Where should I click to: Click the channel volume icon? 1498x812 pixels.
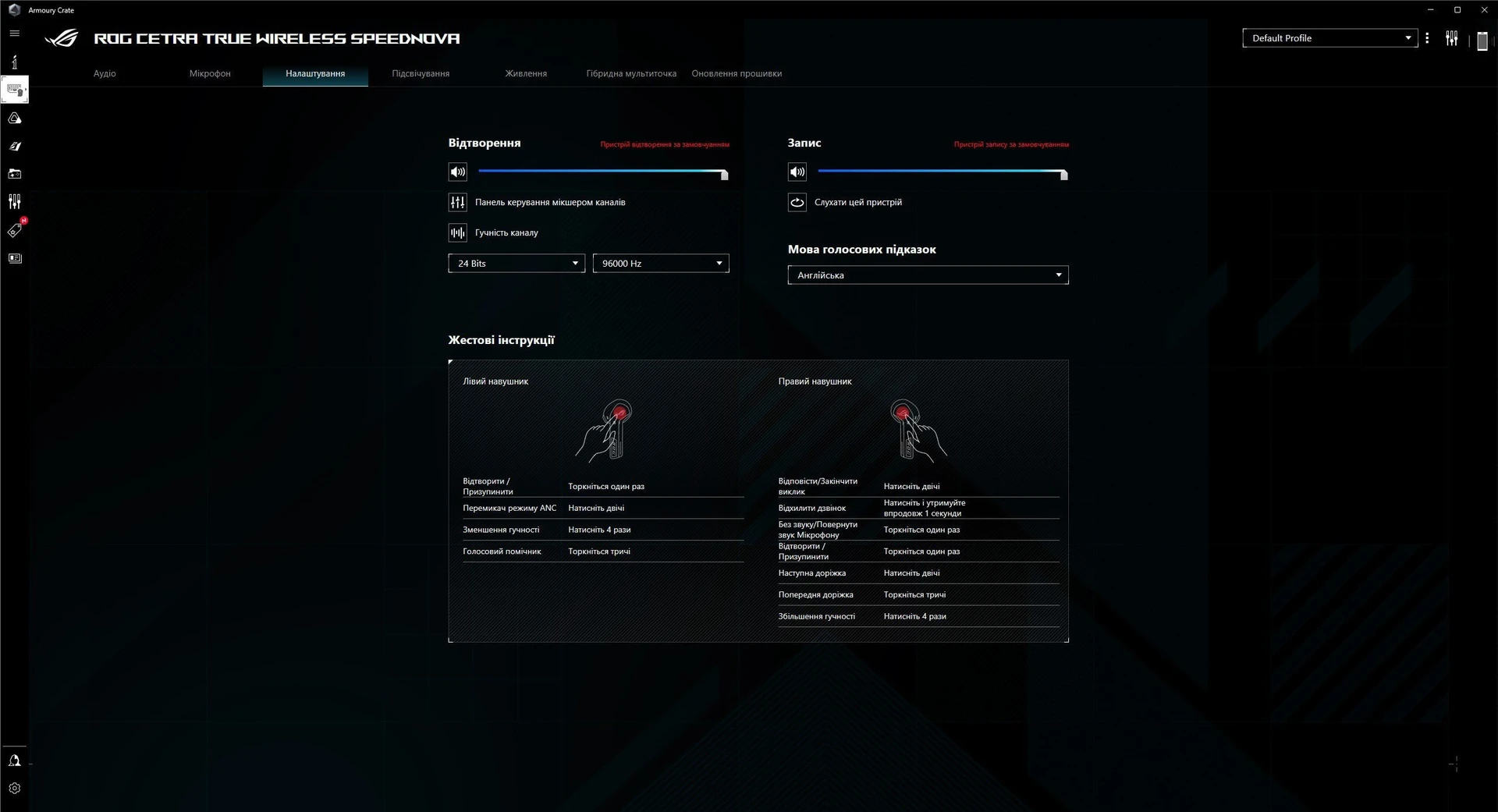(x=458, y=233)
